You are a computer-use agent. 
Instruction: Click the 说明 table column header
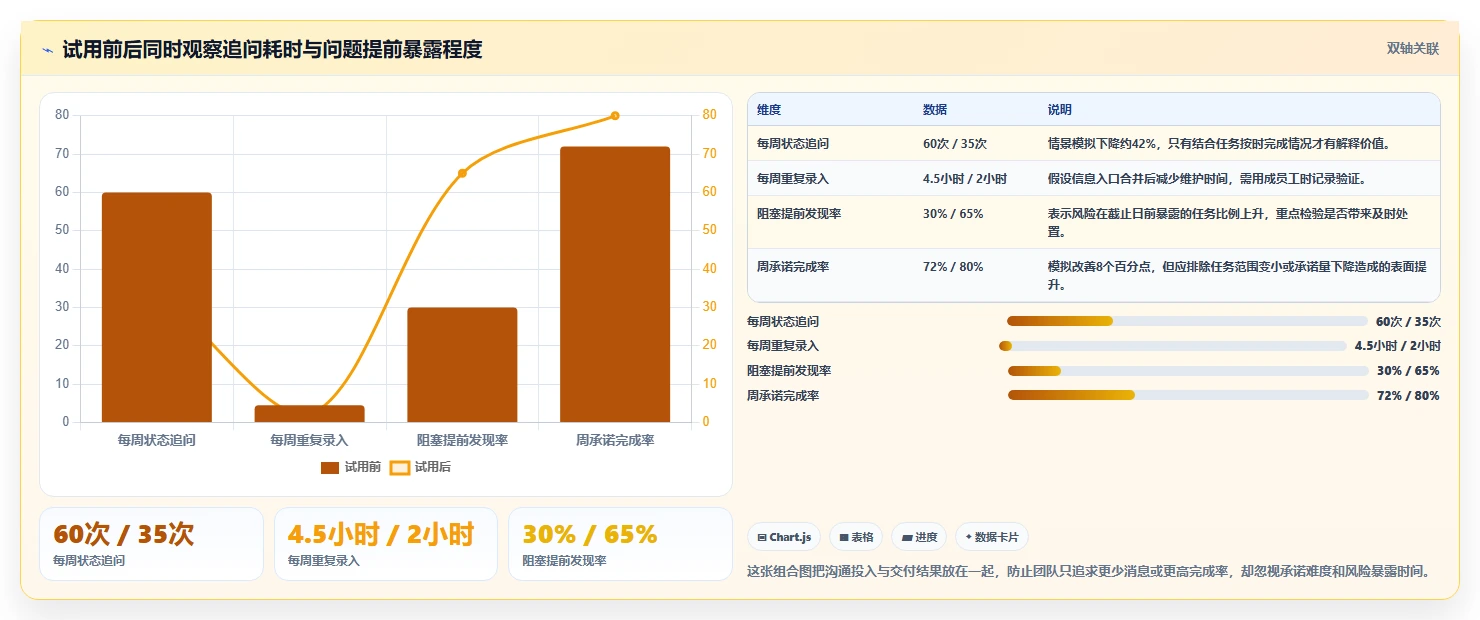coord(1060,109)
